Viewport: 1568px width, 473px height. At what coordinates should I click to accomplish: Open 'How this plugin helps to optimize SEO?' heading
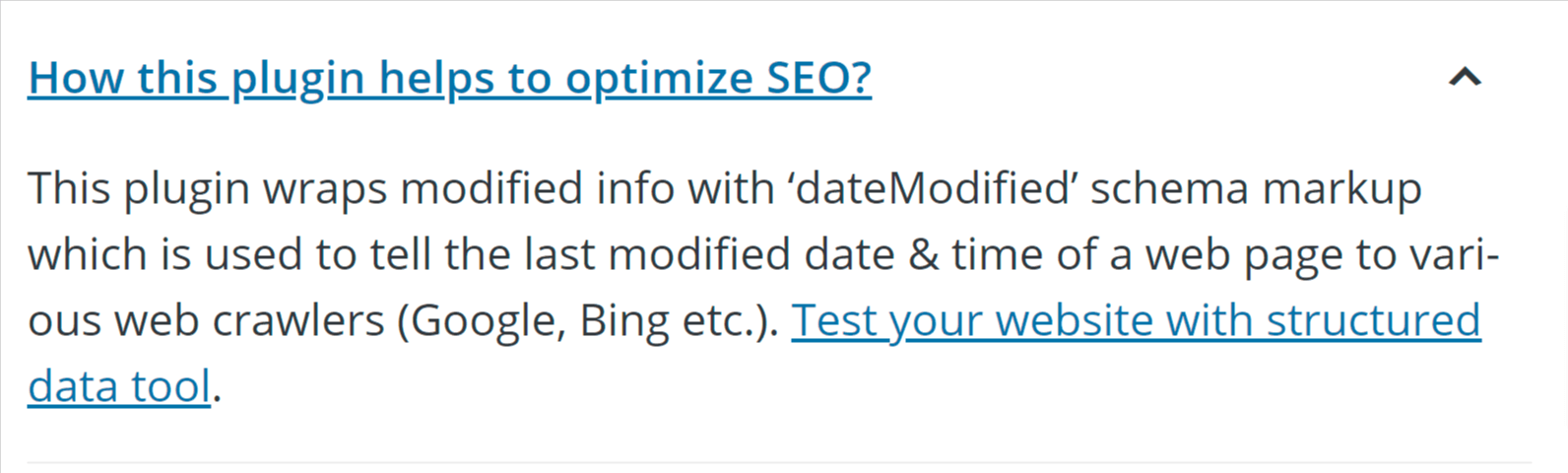click(x=450, y=78)
